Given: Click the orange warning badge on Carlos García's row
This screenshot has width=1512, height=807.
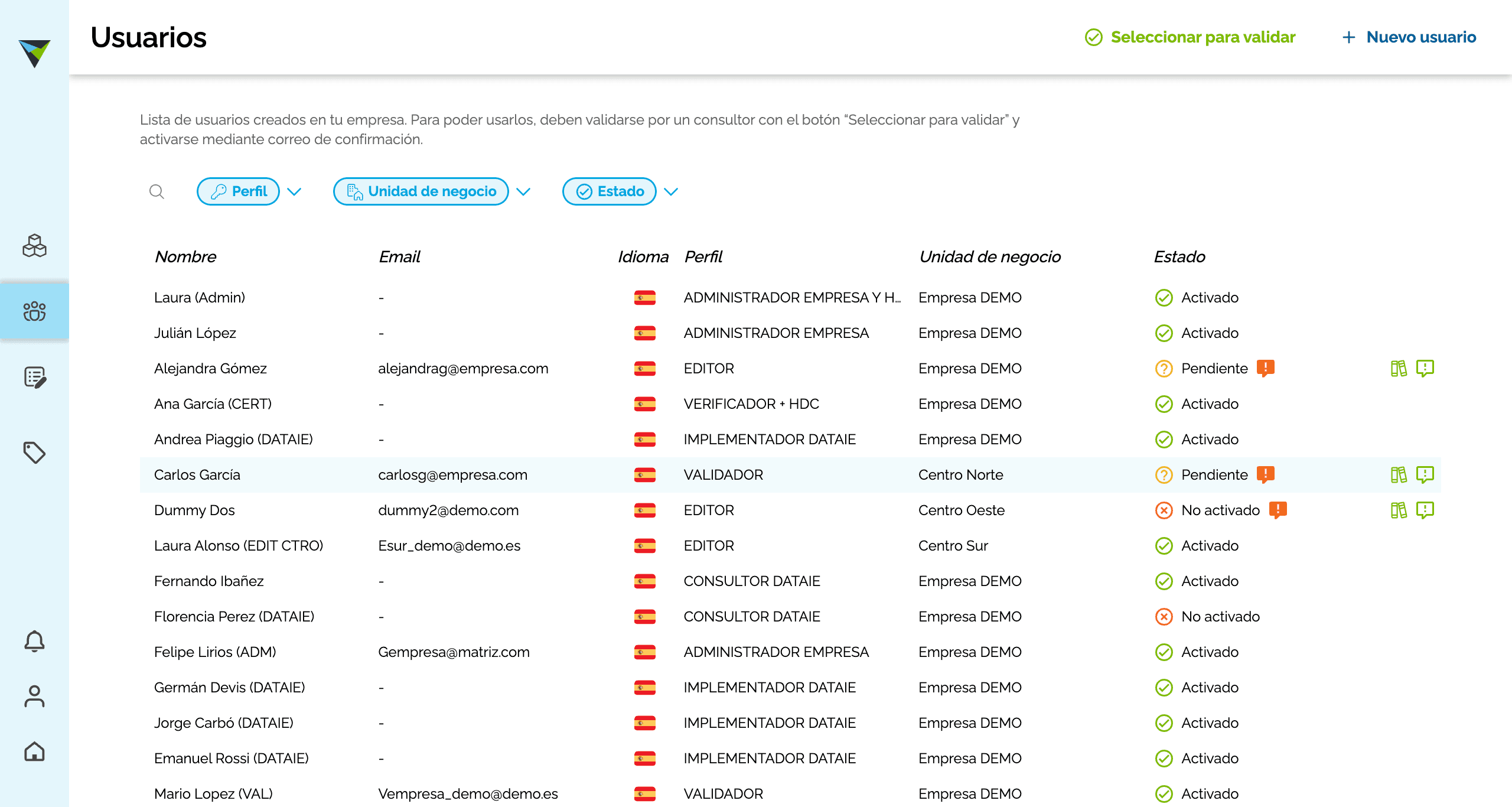Looking at the screenshot, I should click(1266, 474).
